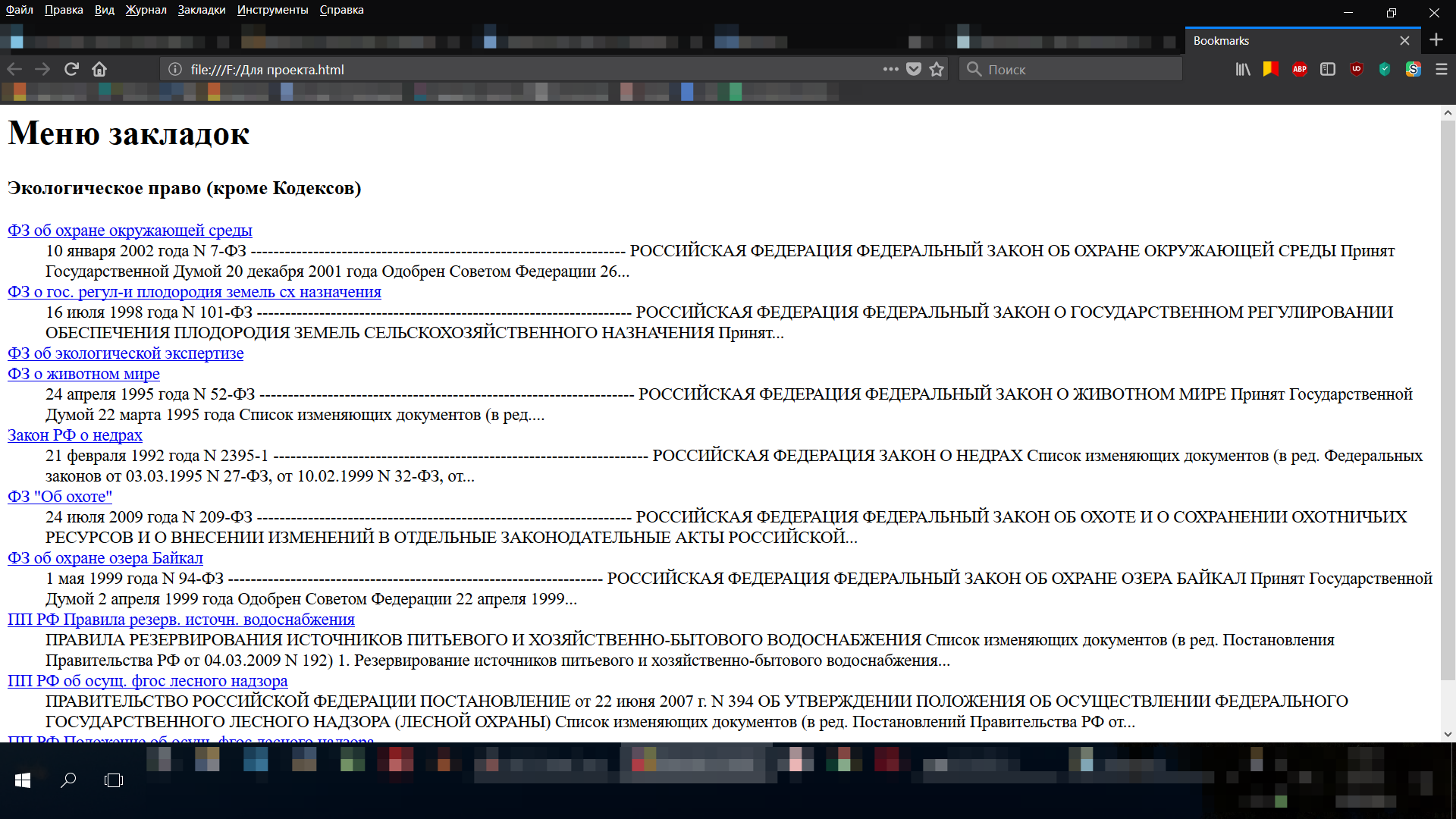Open link ФЗ о гос. регул-и плодородия земель
The image size is (1456, 819).
(194, 292)
